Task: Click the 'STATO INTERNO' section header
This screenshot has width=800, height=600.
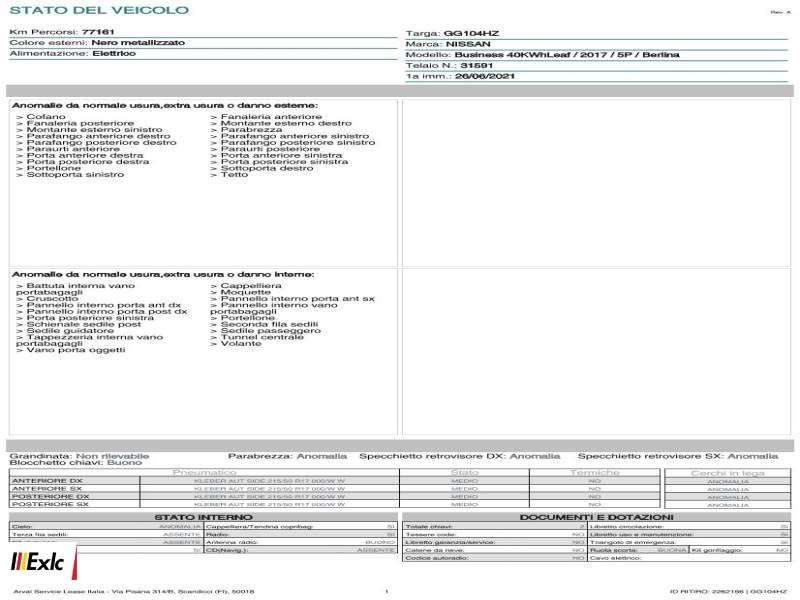Action: [x=203, y=517]
